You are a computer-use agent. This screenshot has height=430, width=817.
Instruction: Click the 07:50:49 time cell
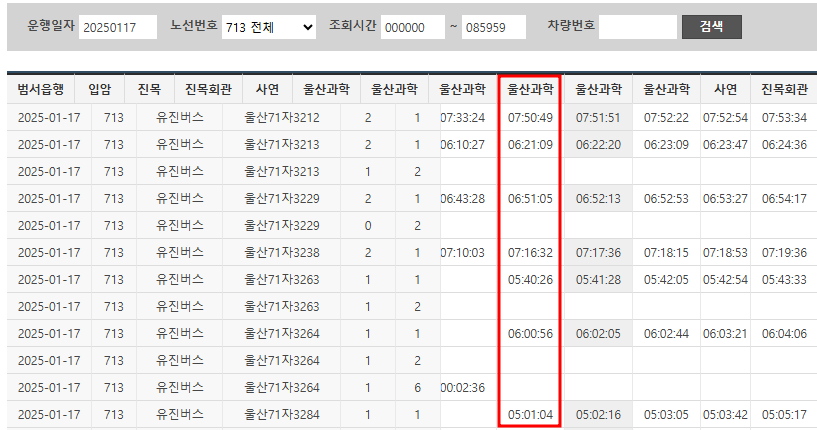click(530, 117)
